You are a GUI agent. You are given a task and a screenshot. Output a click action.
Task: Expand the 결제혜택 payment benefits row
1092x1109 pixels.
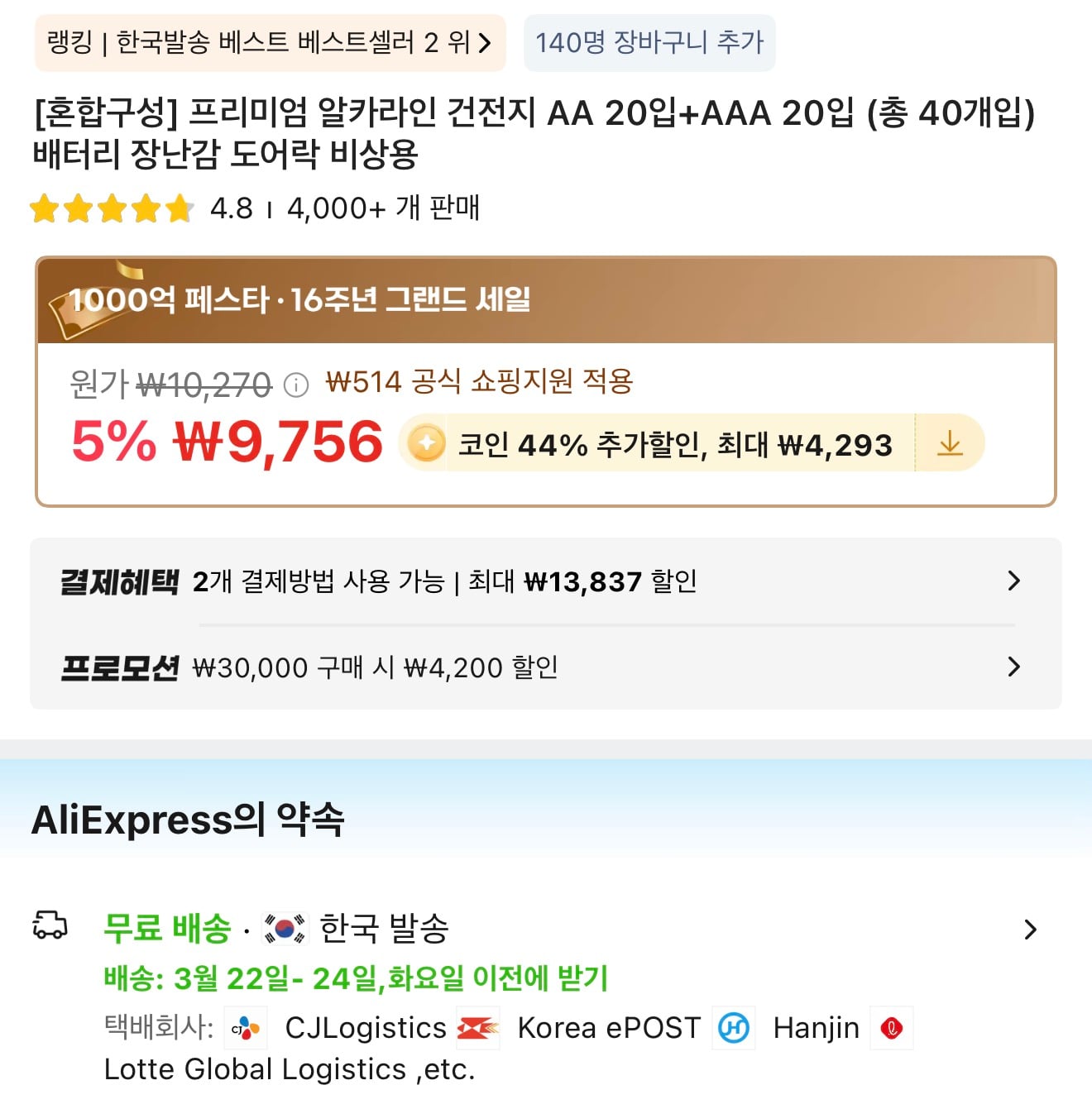(x=538, y=581)
